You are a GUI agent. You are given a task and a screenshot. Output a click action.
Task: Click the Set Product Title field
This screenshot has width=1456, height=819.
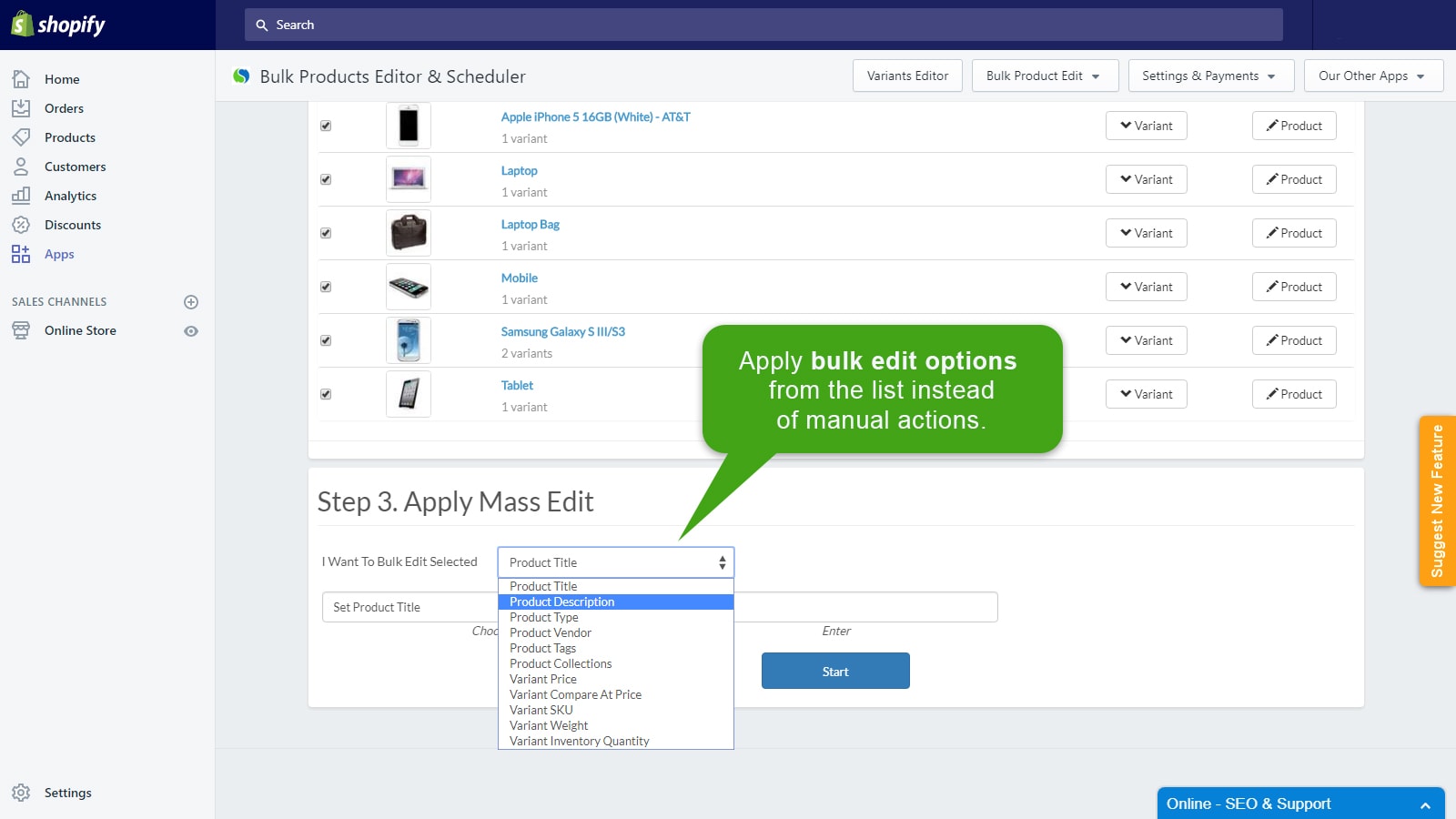[409, 607]
